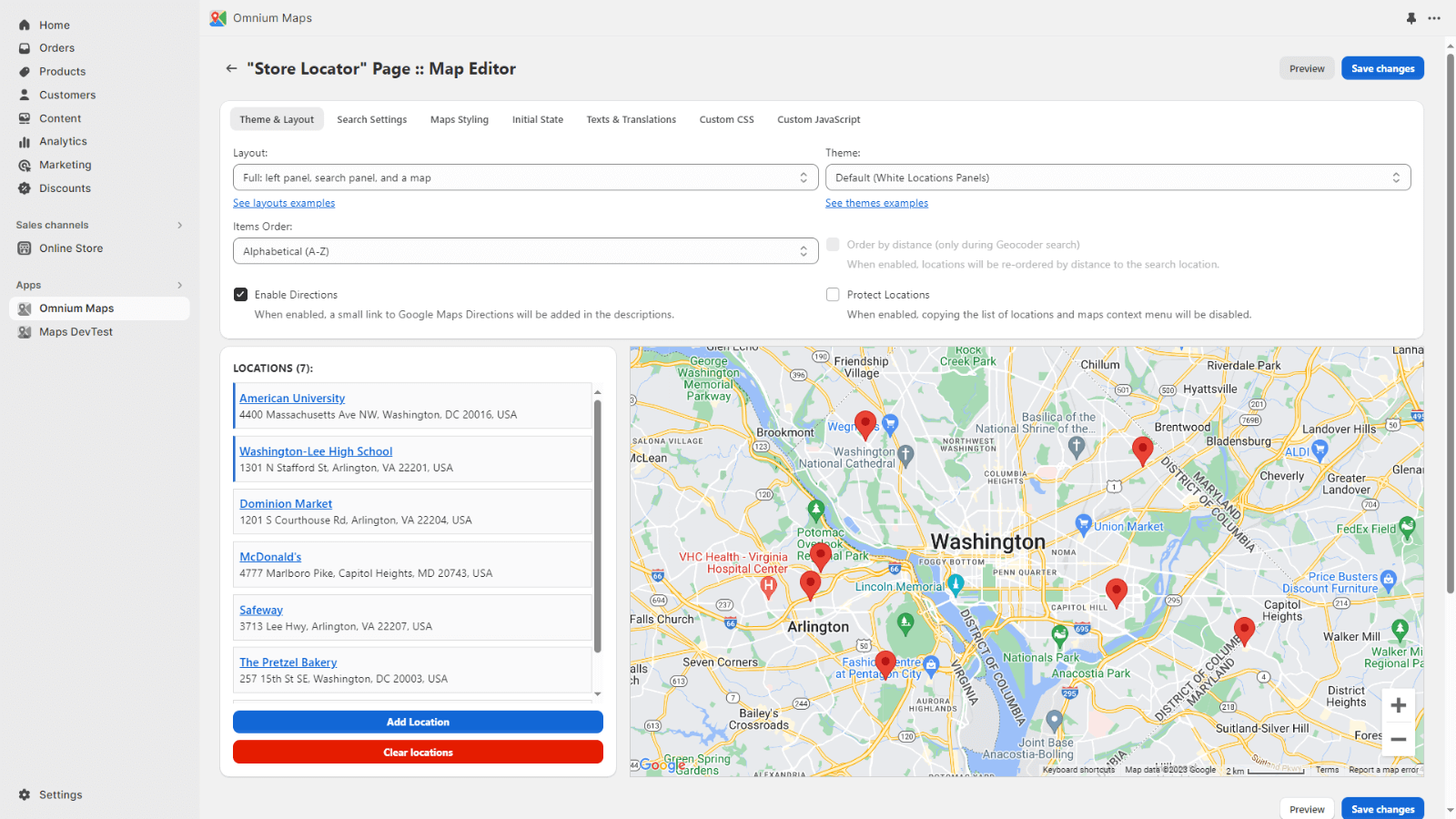1456x819 pixels.
Task: Click Report a map error link
Action: [1383, 770]
